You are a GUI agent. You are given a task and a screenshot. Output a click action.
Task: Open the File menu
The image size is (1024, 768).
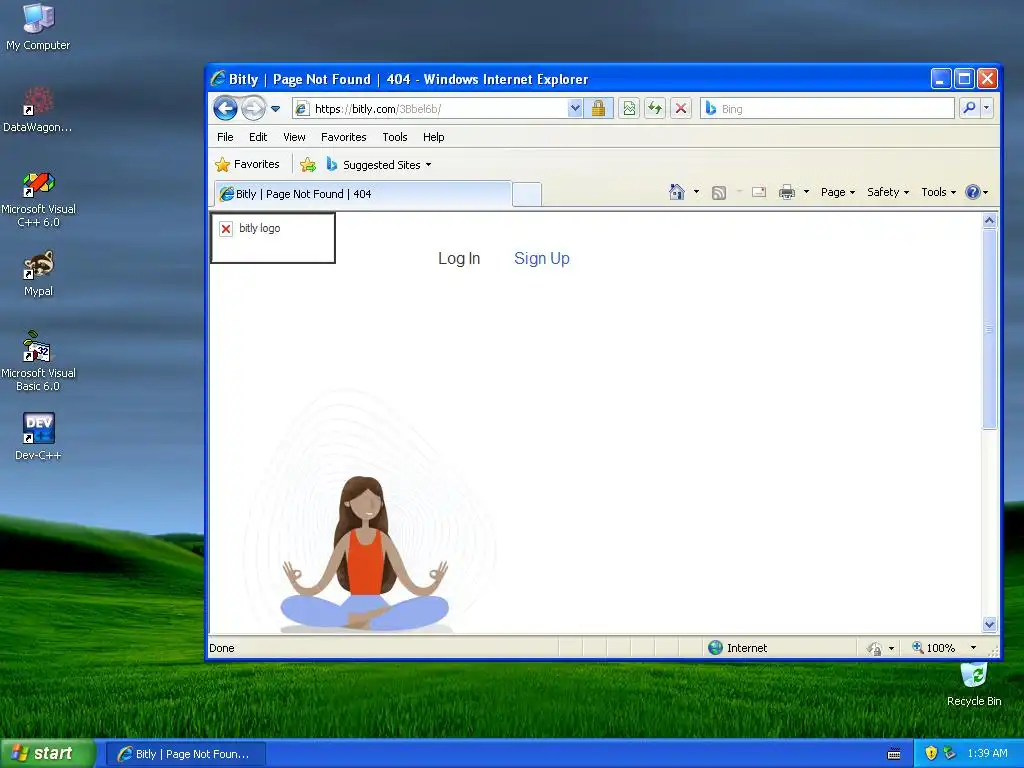click(x=225, y=137)
